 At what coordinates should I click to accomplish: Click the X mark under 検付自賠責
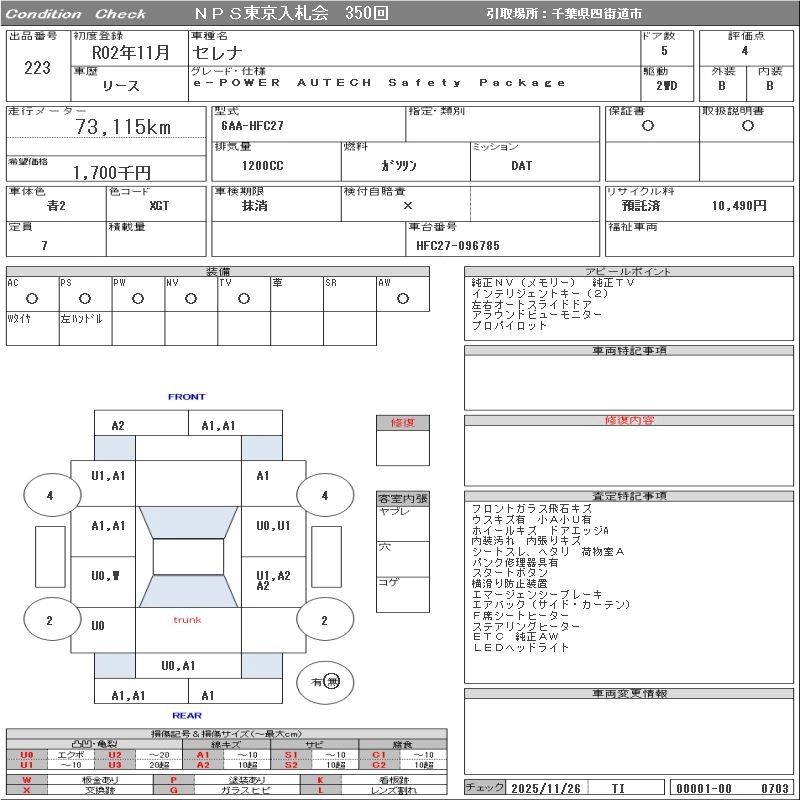click(407, 205)
